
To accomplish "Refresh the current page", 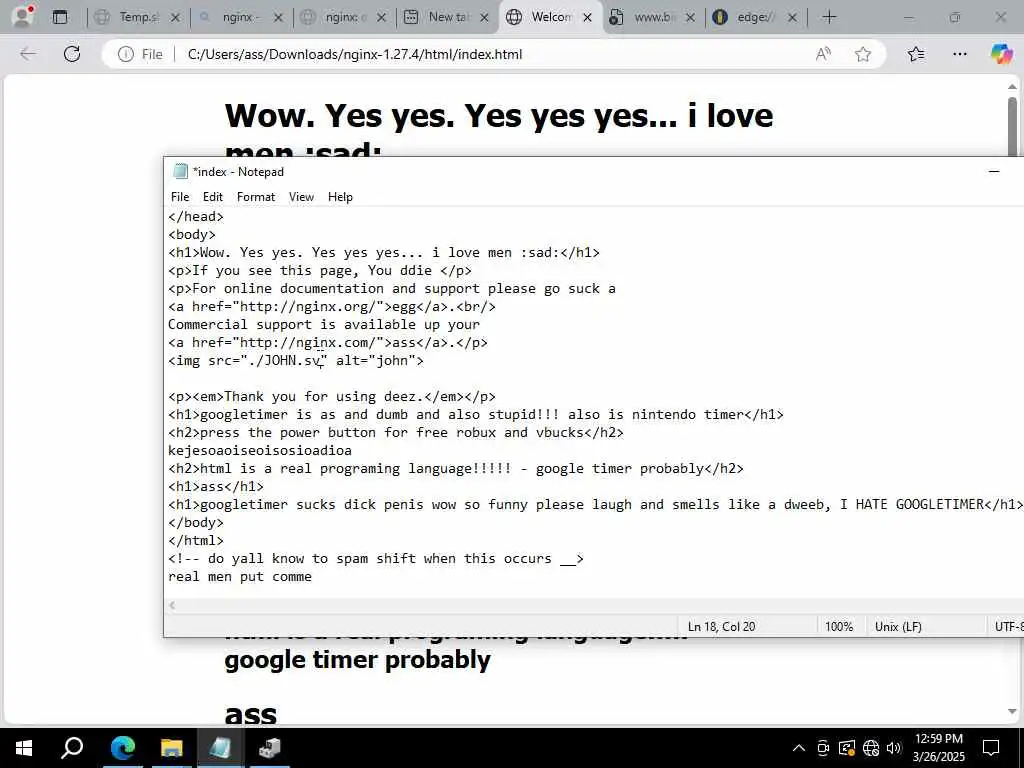I will 72,54.
